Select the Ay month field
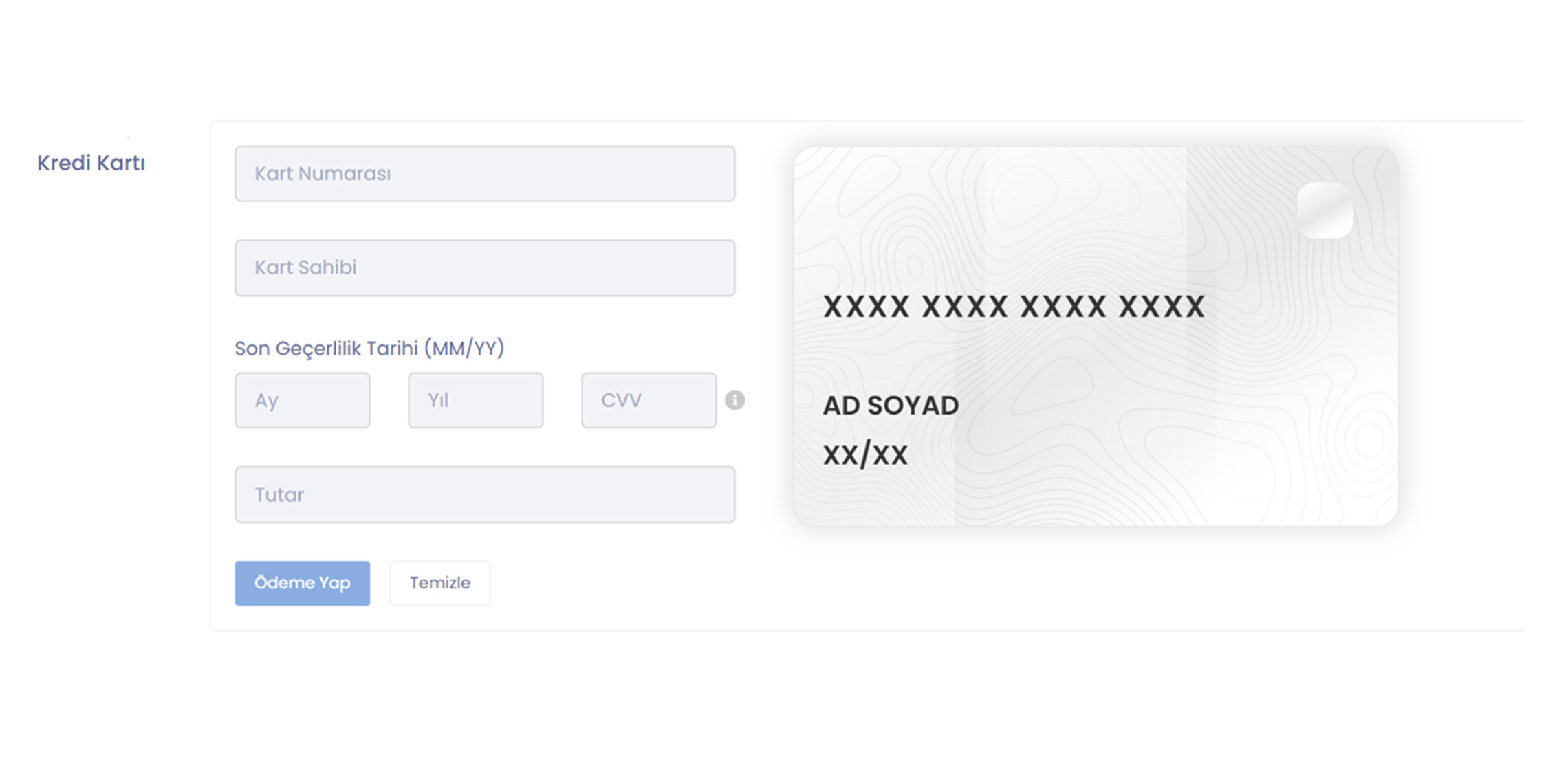The height and width of the screenshot is (770, 1568). [x=302, y=400]
